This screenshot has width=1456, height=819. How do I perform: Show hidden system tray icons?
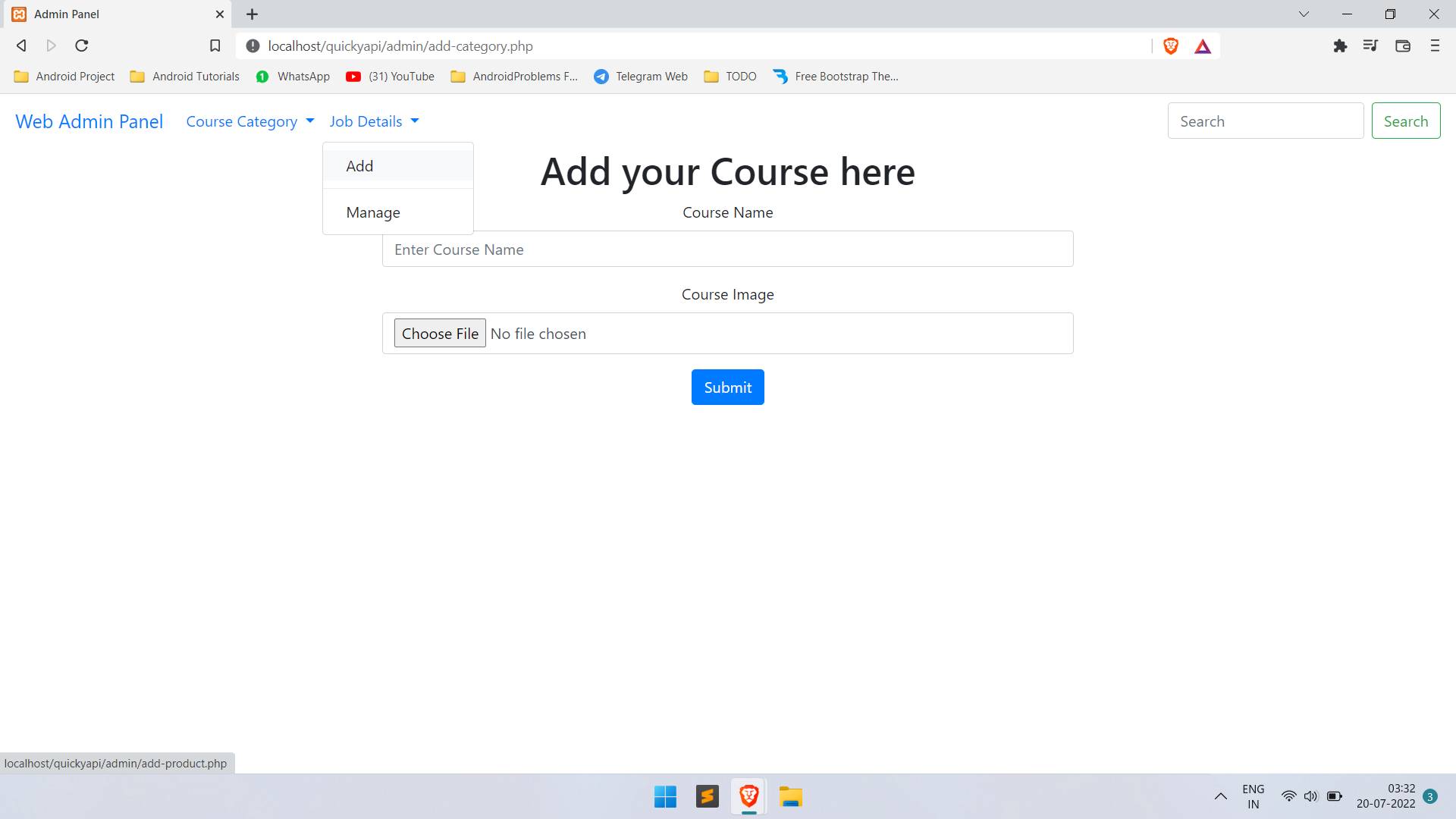pos(1220,796)
